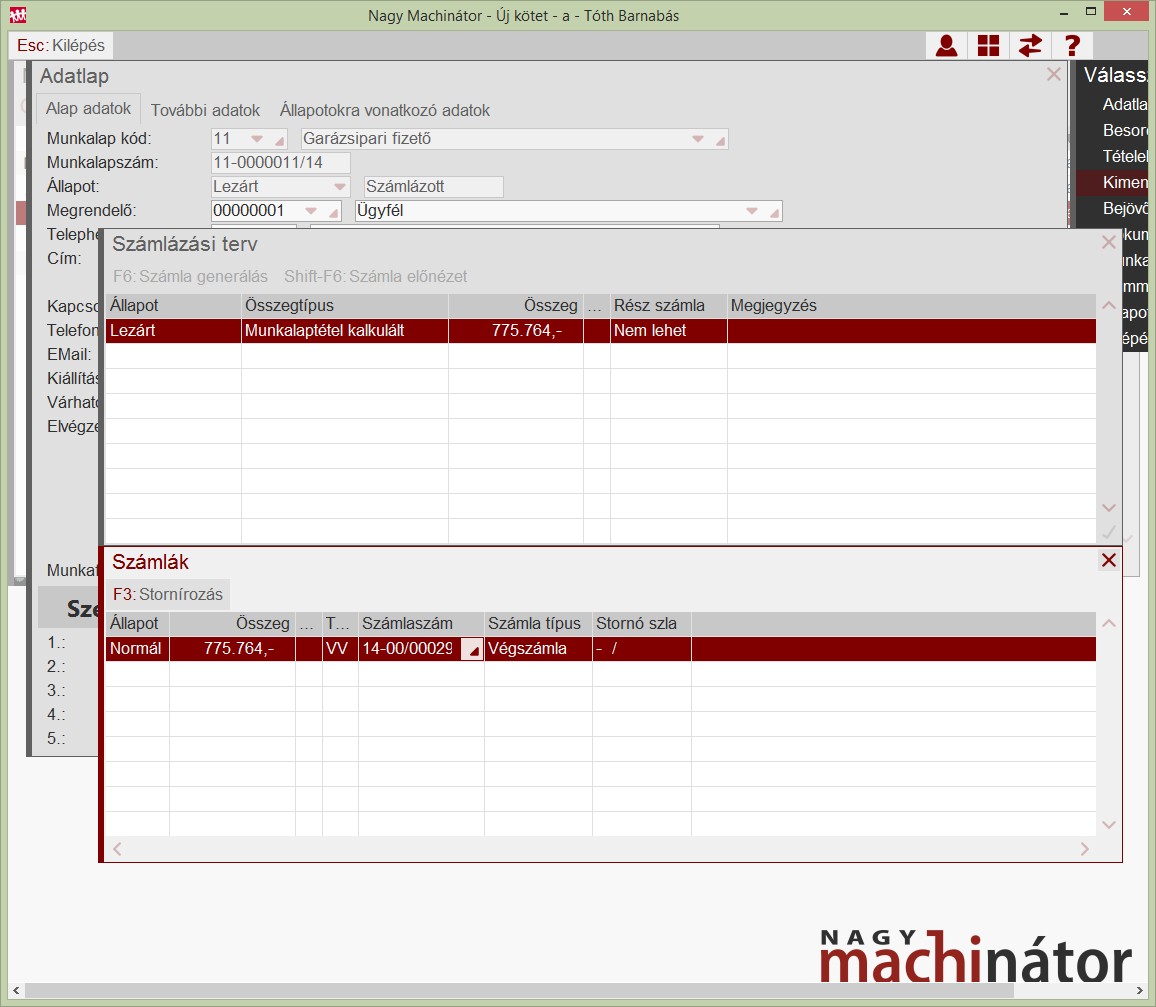Screen dimensions: 1156x1007
Task: Close the Számlák panel
Action: click(x=1108, y=561)
